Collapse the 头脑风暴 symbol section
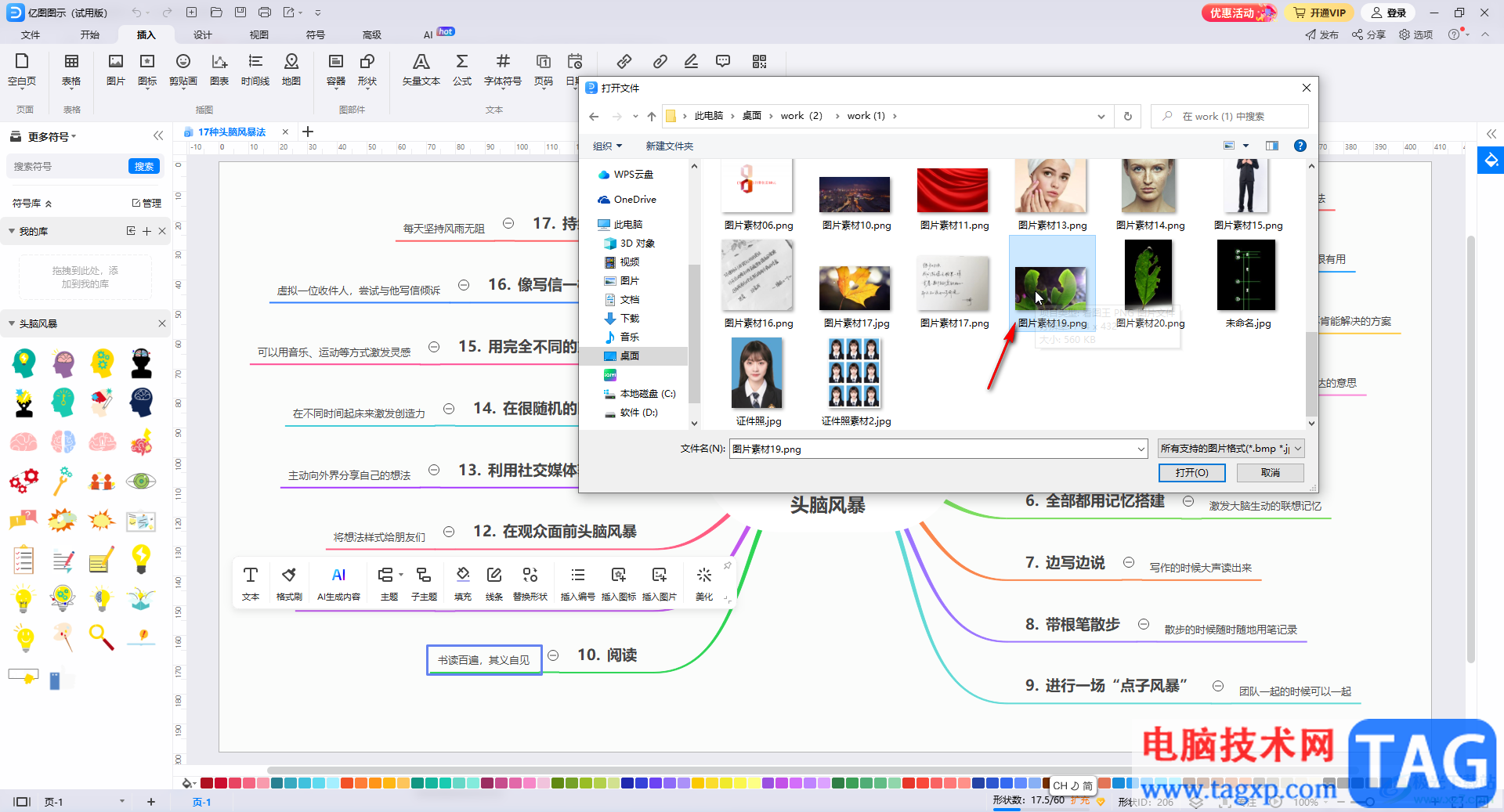 pyautogui.click(x=11, y=323)
